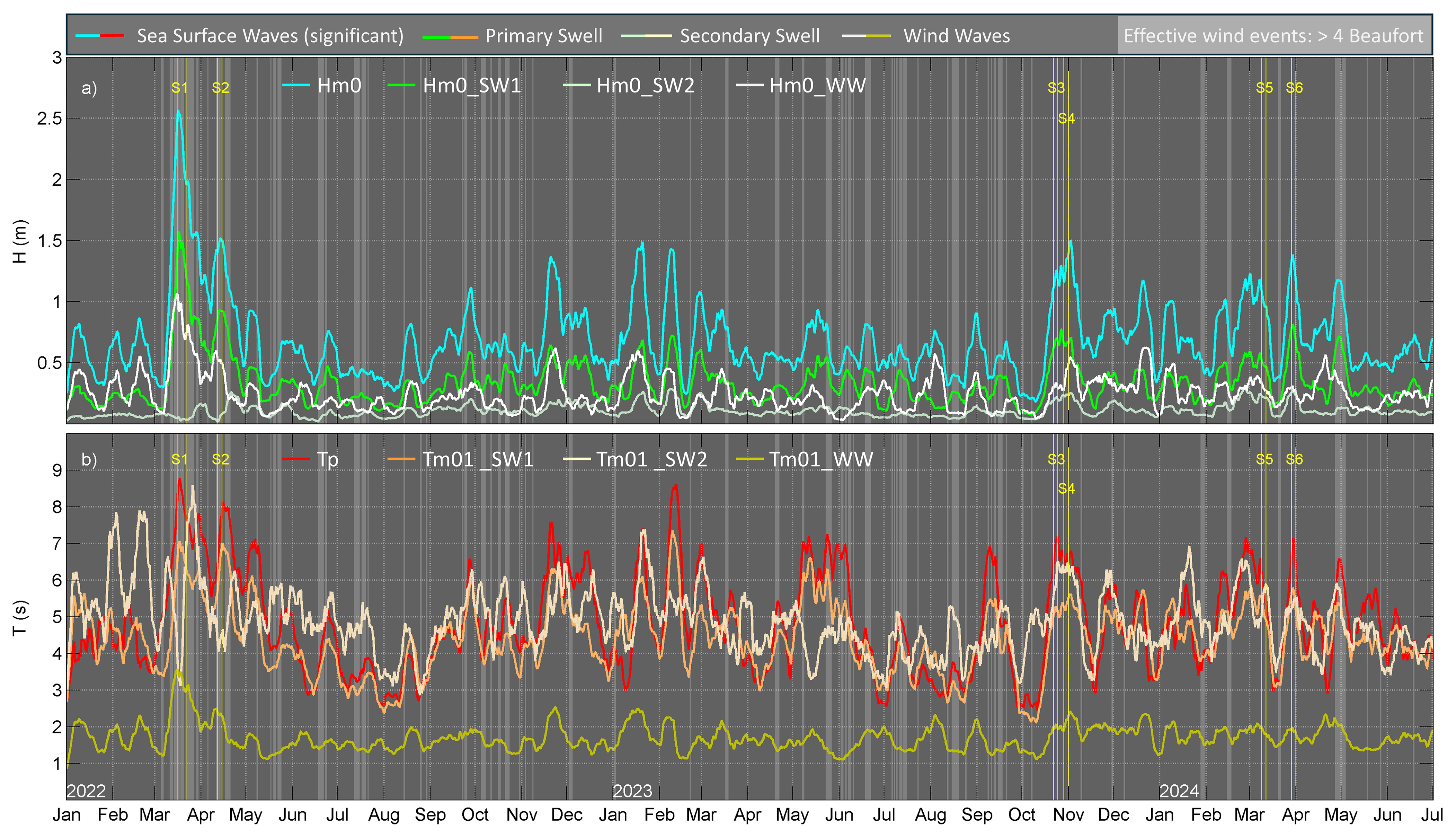Click the Hm0_SW2 legend label
The width and height of the screenshot is (1456, 837).
click(x=645, y=86)
